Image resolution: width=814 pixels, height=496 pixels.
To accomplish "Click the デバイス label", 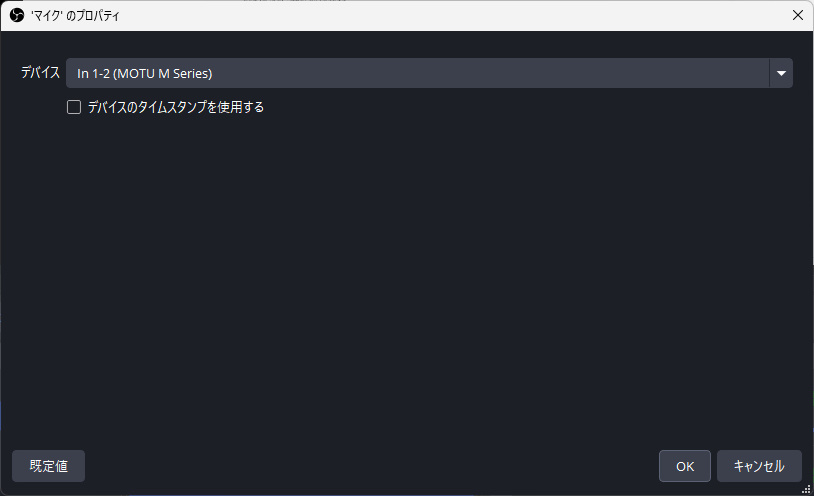I will pos(40,73).
